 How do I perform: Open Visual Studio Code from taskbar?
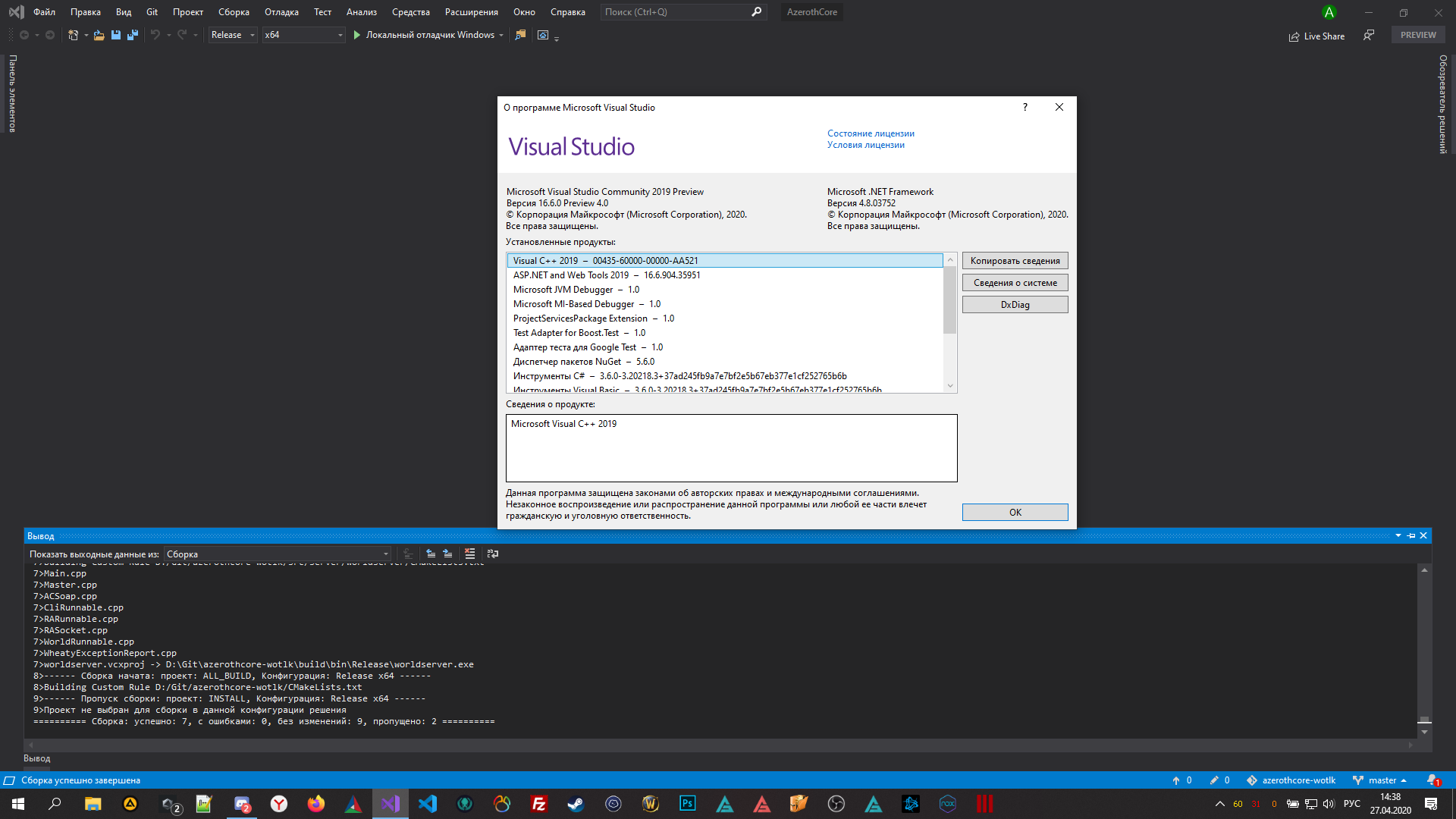click(428, 804)
